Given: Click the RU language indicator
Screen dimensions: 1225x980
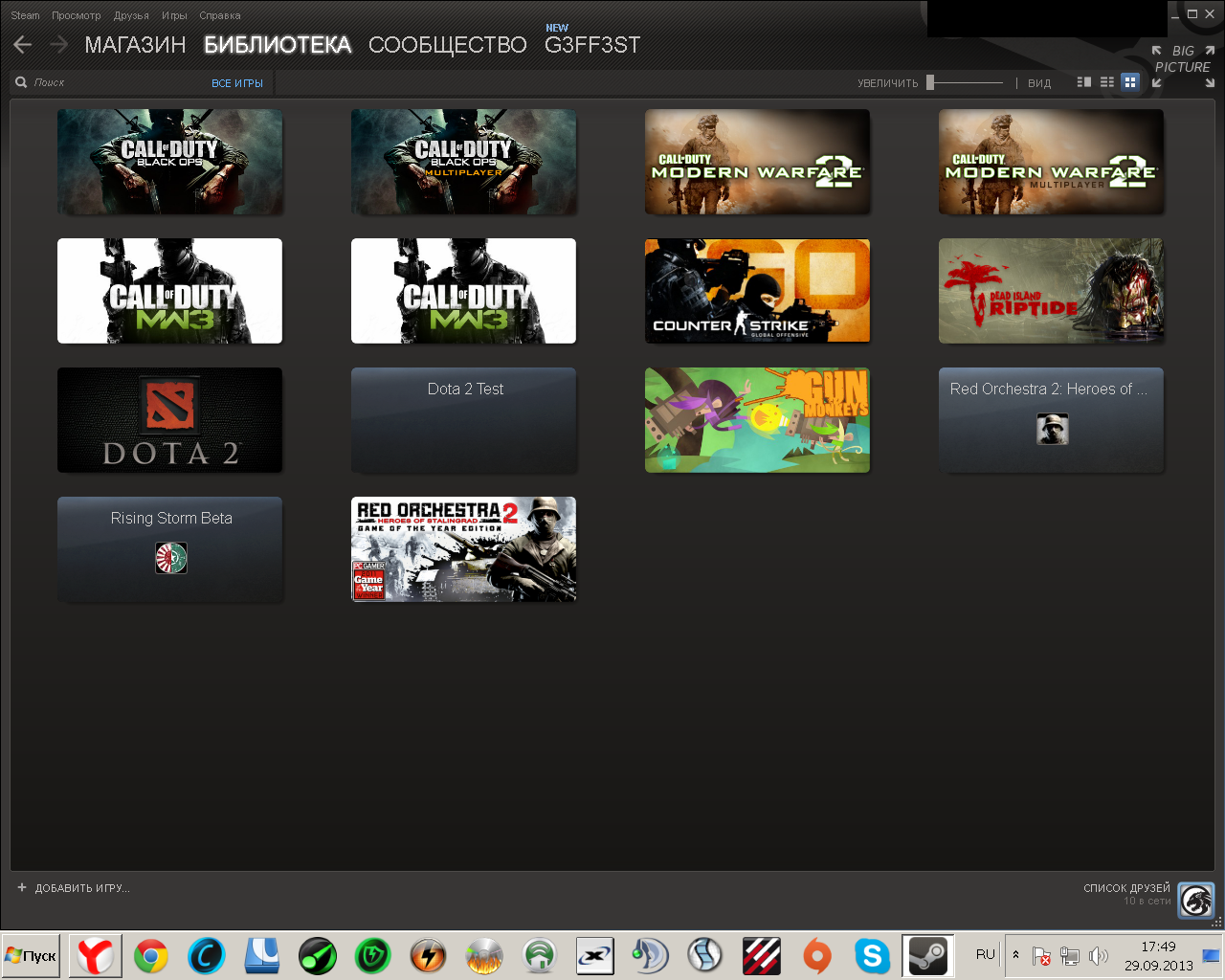Looking at the screenshot, I should (986, 954).
